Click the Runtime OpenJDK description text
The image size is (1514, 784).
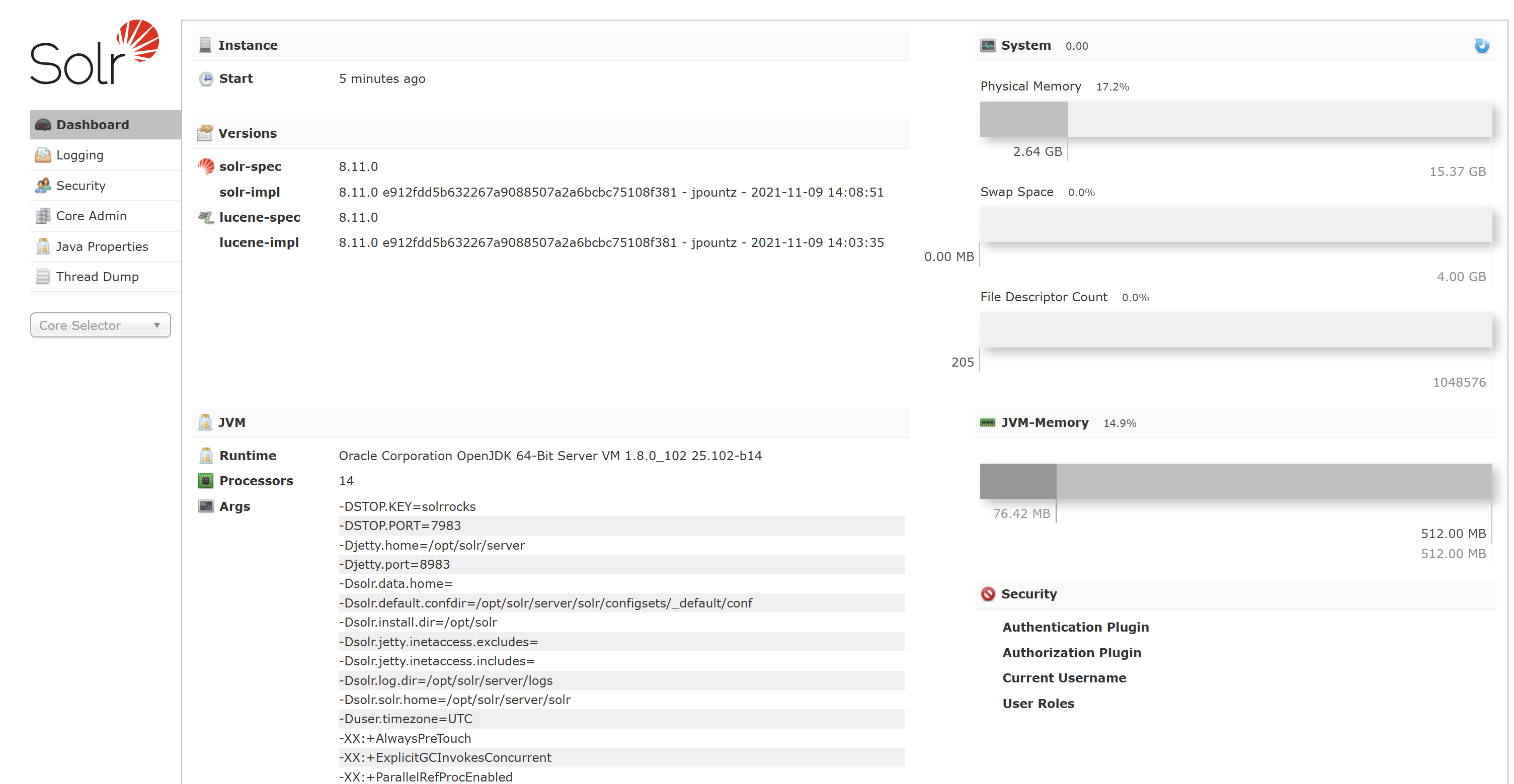pyautogui.click(x=550, y=456)
